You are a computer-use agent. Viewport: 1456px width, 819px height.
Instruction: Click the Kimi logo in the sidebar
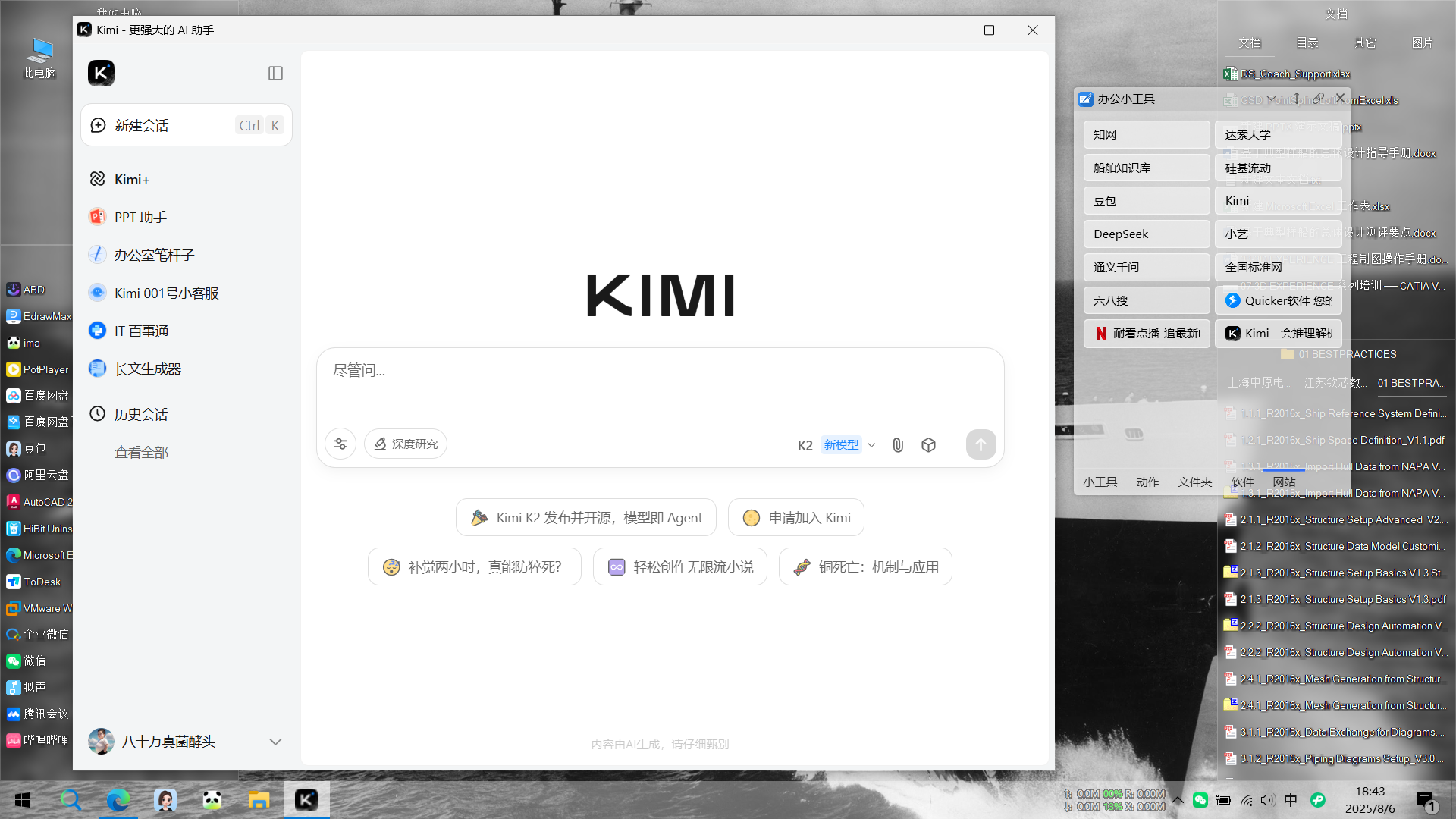tap(101, 73)
